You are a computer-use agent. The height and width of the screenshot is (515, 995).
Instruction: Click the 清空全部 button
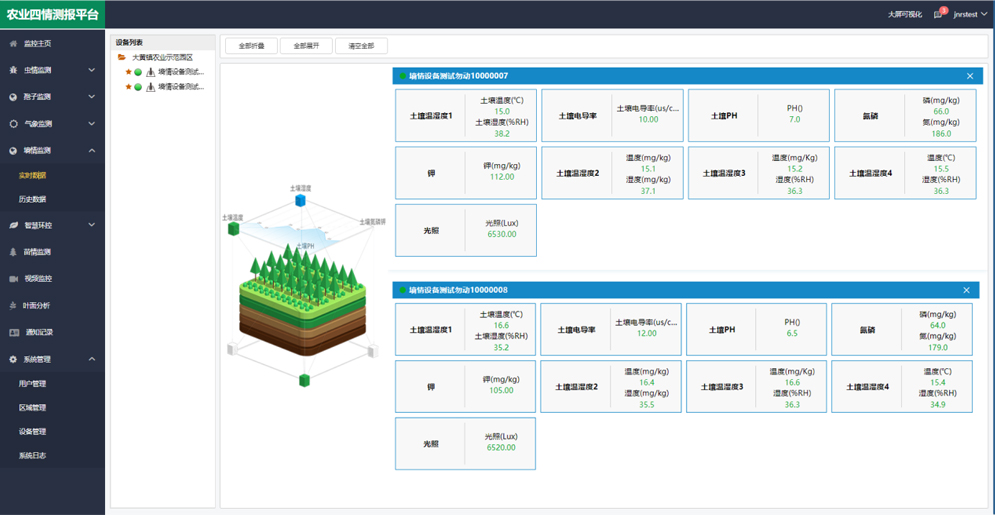[361, 46]
